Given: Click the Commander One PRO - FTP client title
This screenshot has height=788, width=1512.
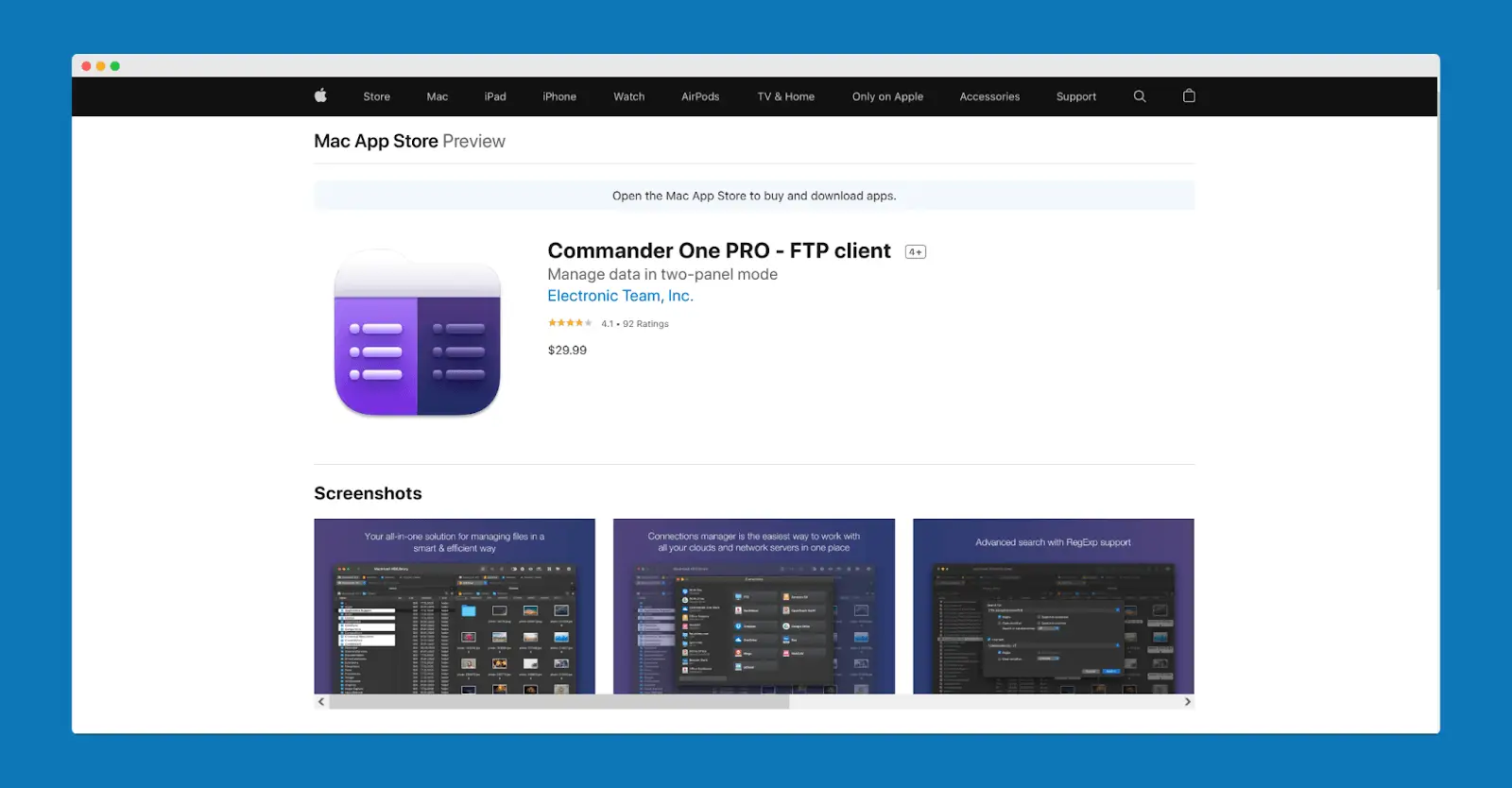Looking at the screenshot, I should (x=719, y=250).
